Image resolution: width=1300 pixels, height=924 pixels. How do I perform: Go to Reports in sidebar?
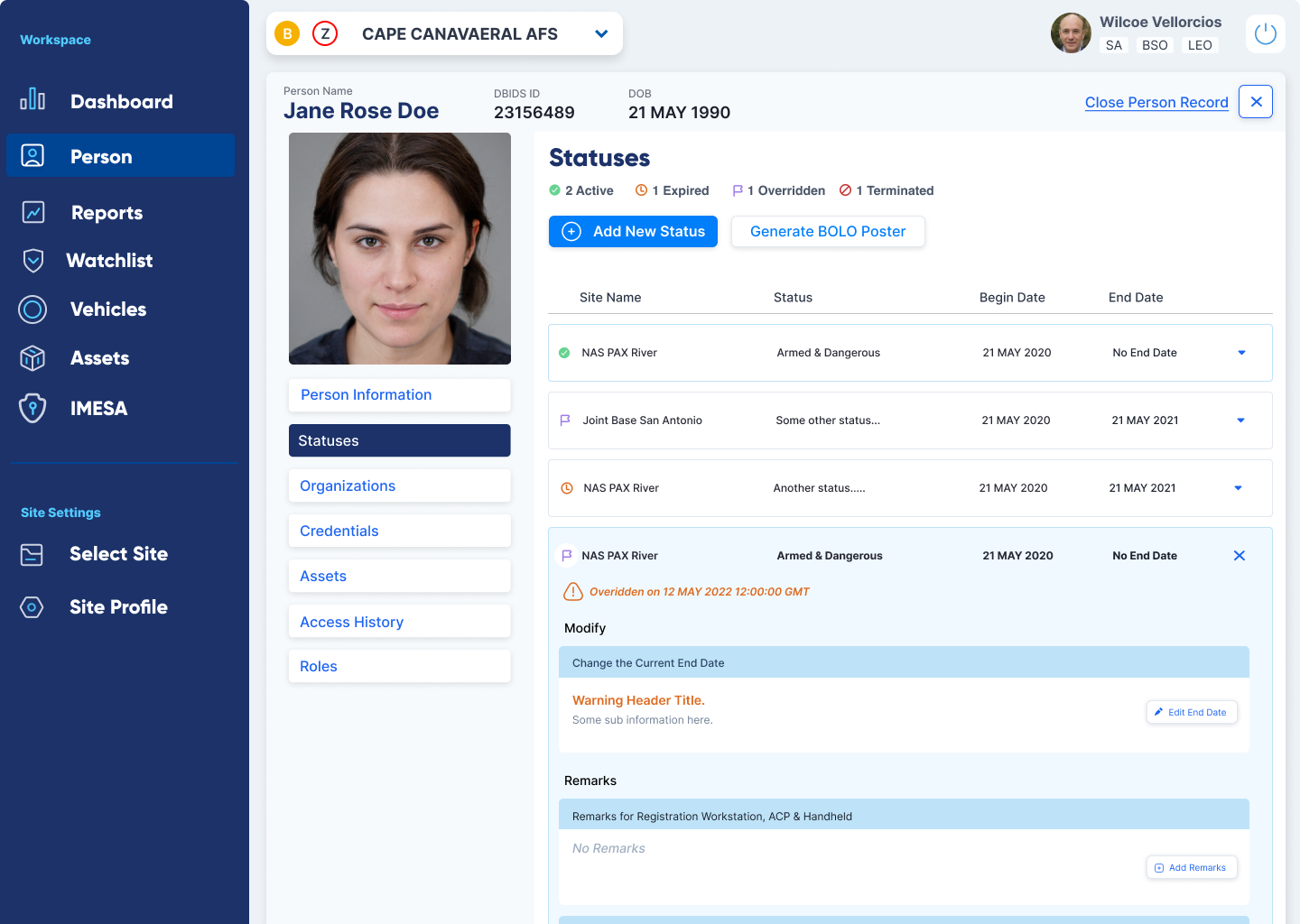pos(107,213)
